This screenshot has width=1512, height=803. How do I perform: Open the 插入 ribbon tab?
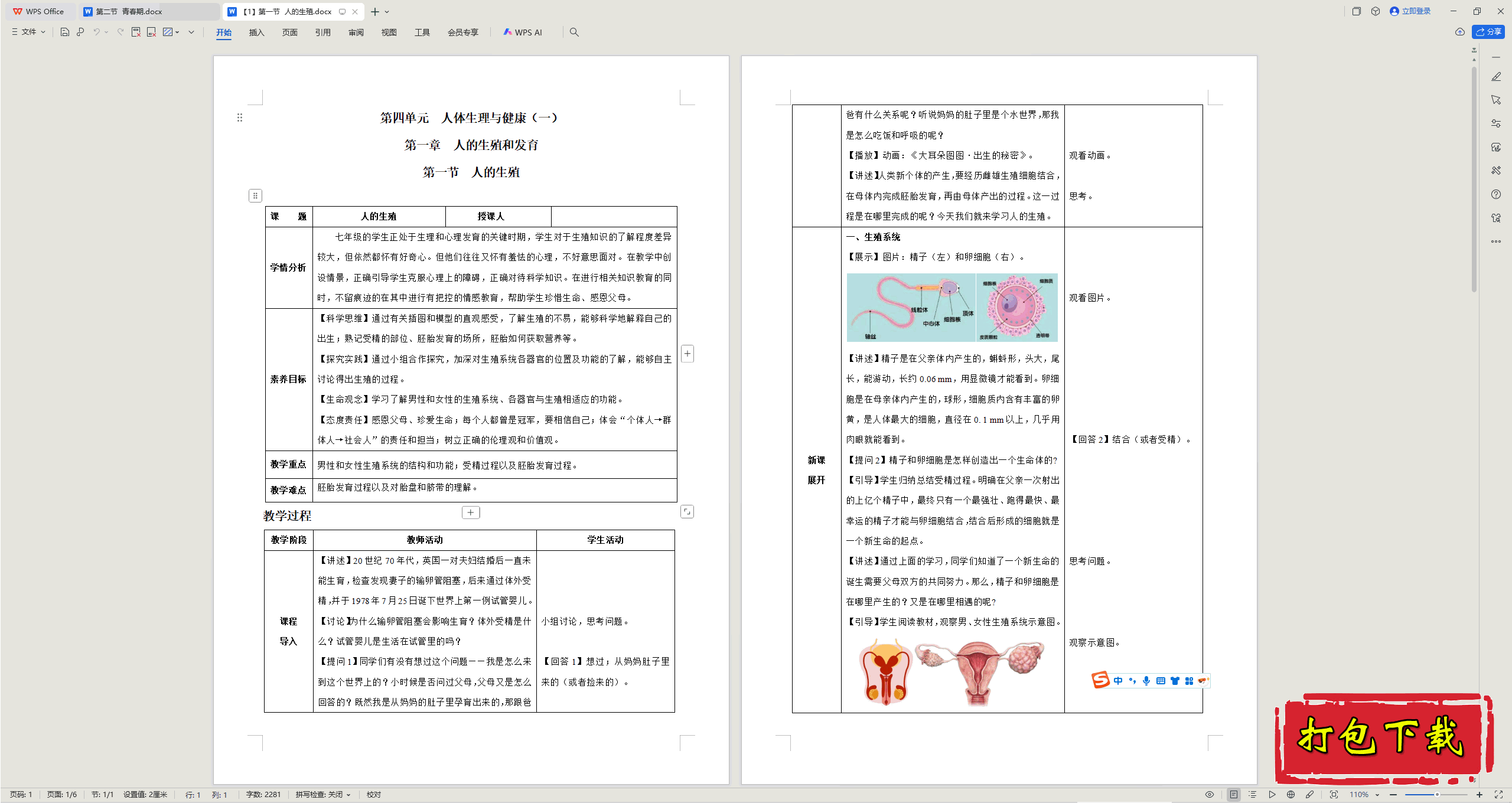256,32
